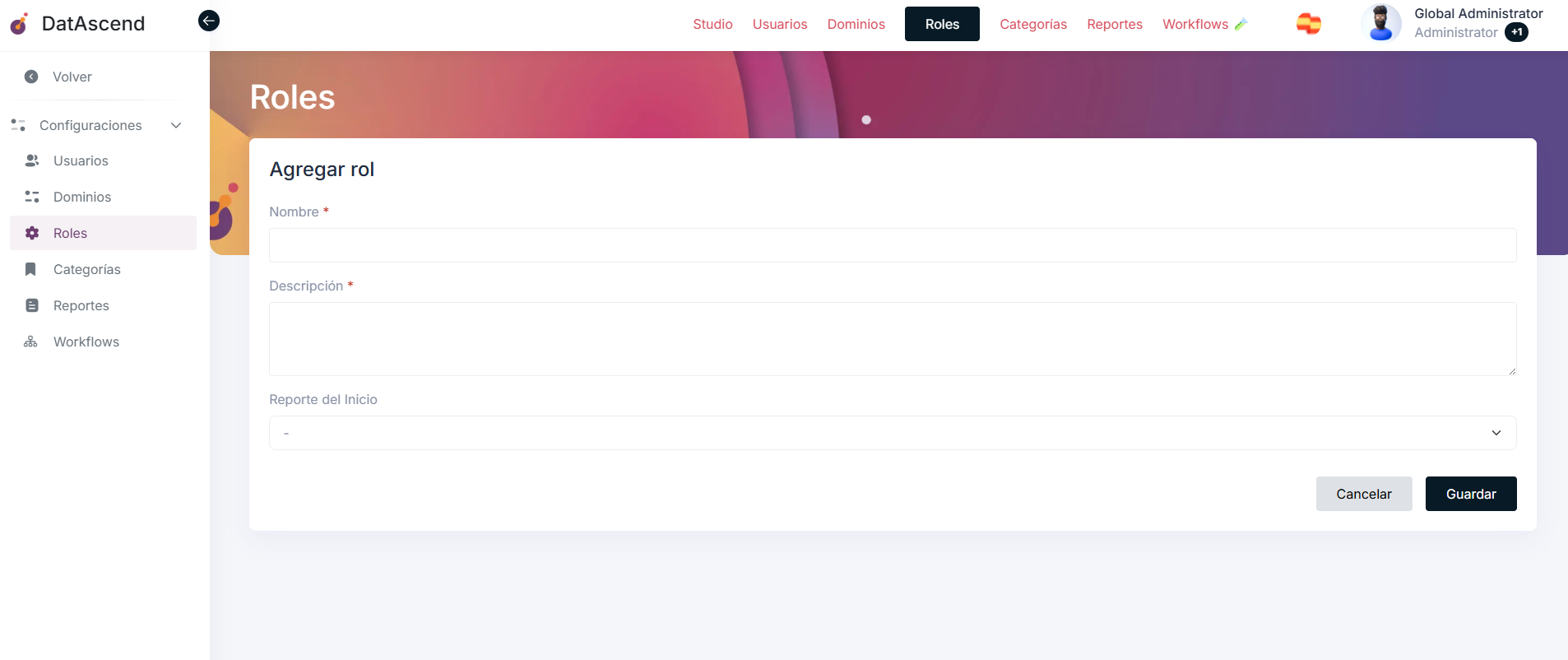Click the Roles gear icon in sidebar
Screen dimensions: 1568x660
pyautogui.click(x=32, y=233)
